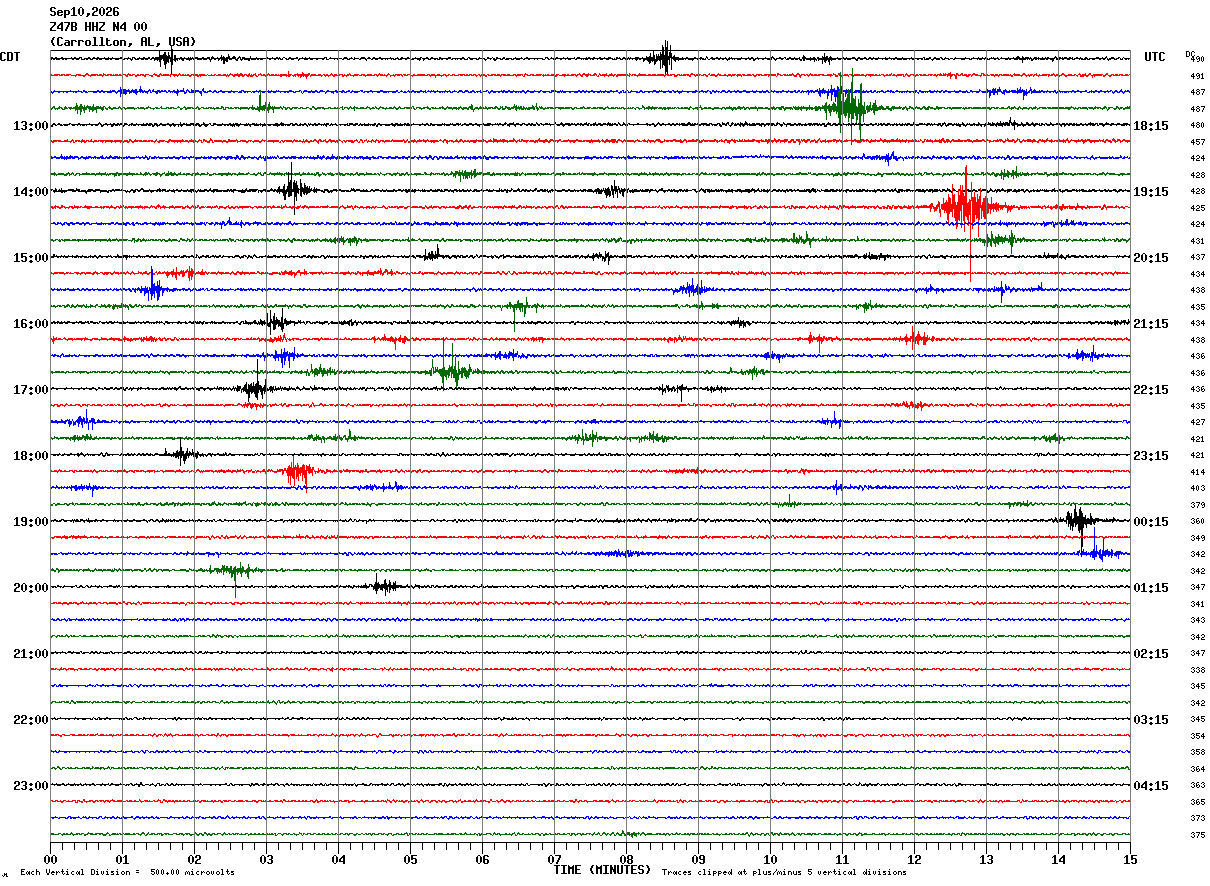The height and width of the screenshot is (886, 1210).
Task: Click the station title Z47B HHZ N4 00
Action: point(98,27)
